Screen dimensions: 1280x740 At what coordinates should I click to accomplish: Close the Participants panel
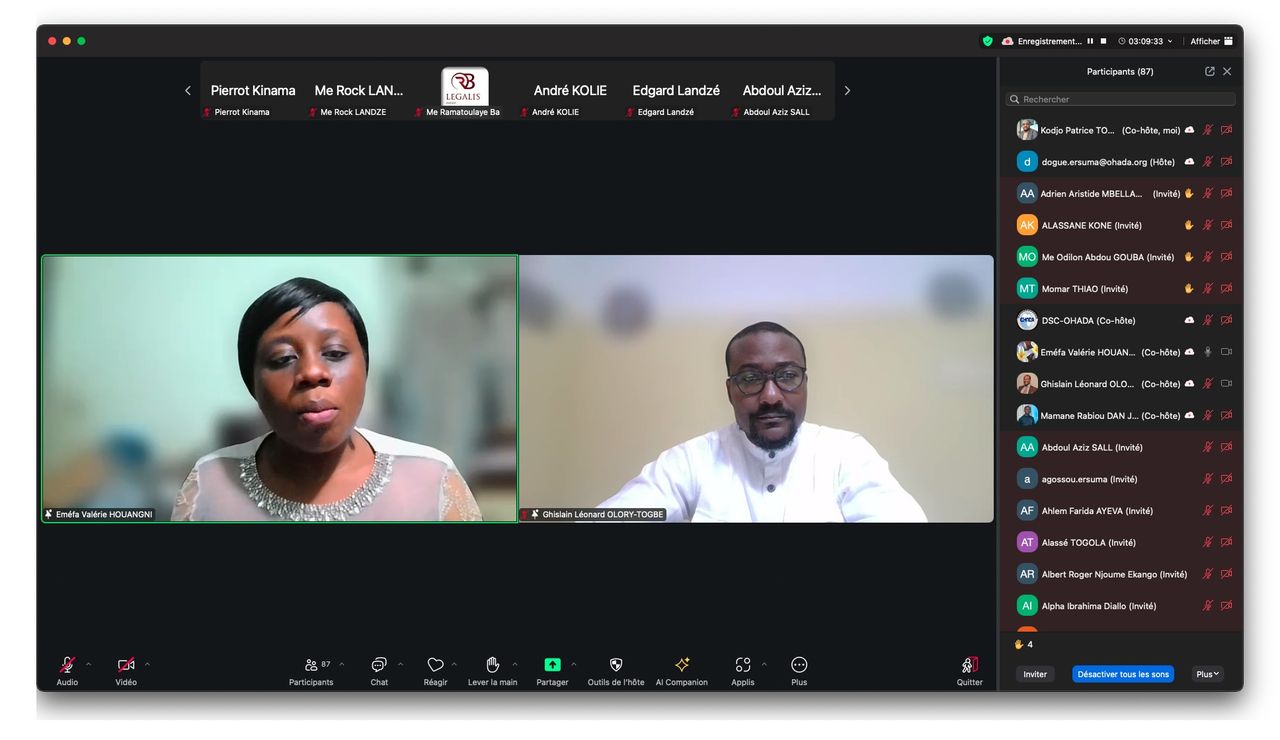[1227, 72]
